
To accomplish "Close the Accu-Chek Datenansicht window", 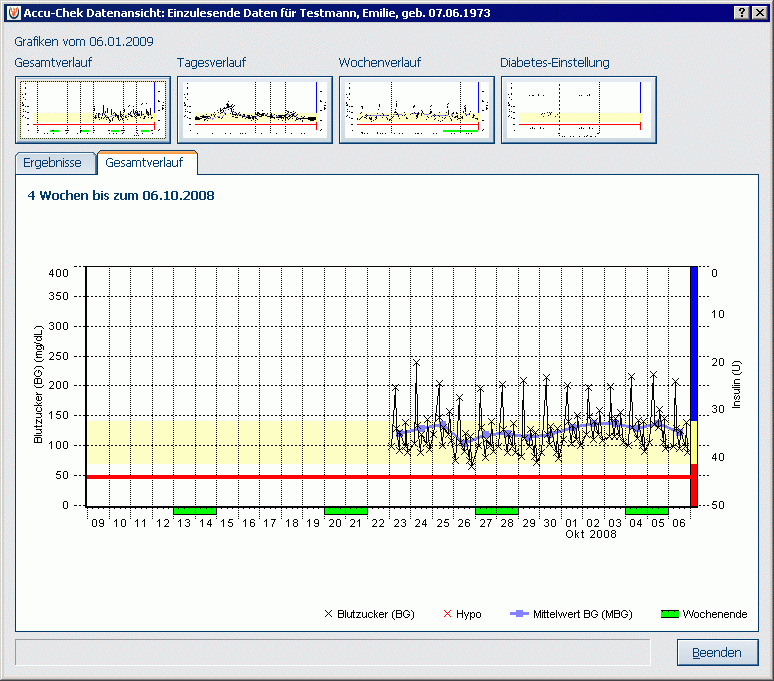I will [x=760, y=13].
